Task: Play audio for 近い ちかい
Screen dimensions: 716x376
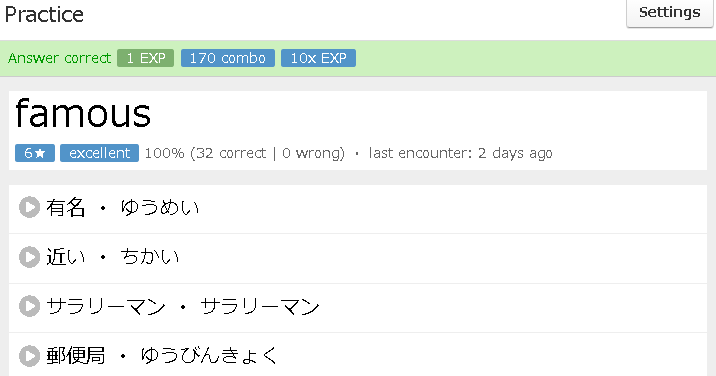Action: point(29,257)
